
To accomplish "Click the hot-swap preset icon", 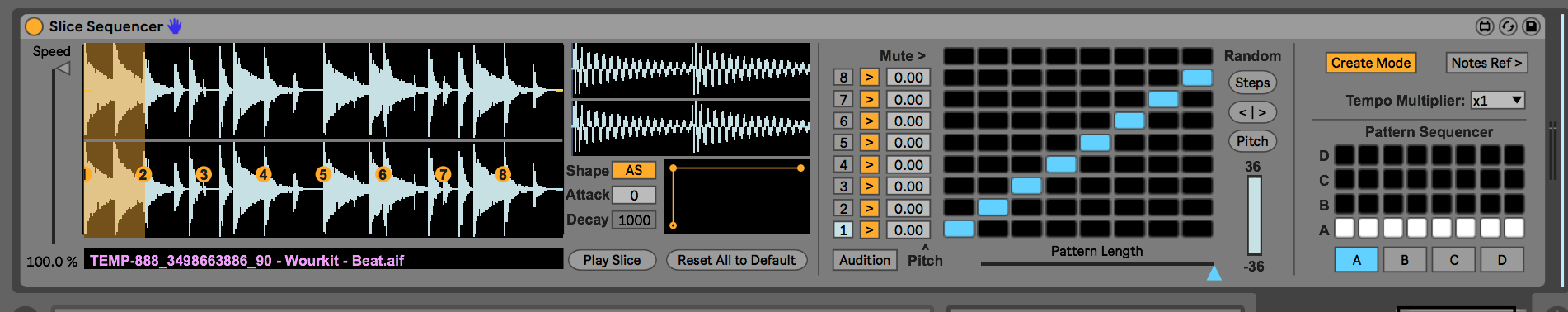I will [1508, 26].
